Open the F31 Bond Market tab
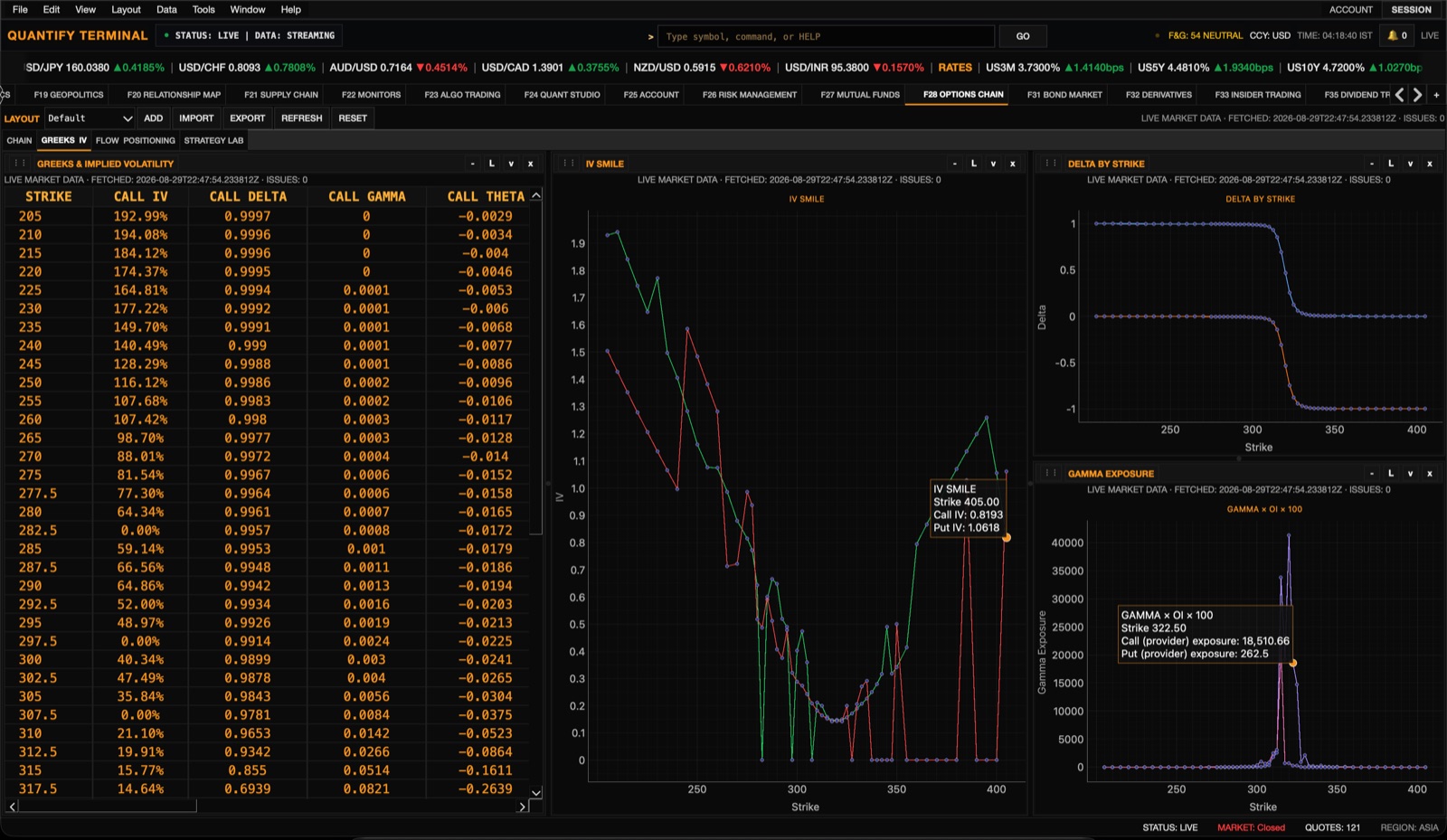 coord(1064,94)
